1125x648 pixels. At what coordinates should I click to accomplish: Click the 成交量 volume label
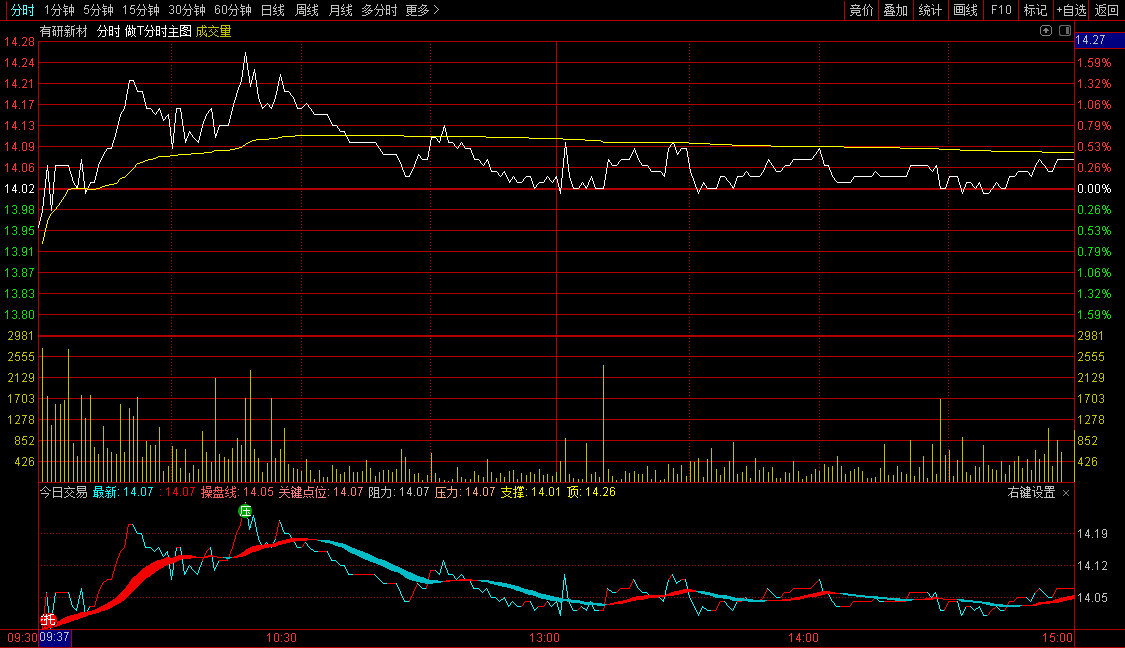pos(213,32)
